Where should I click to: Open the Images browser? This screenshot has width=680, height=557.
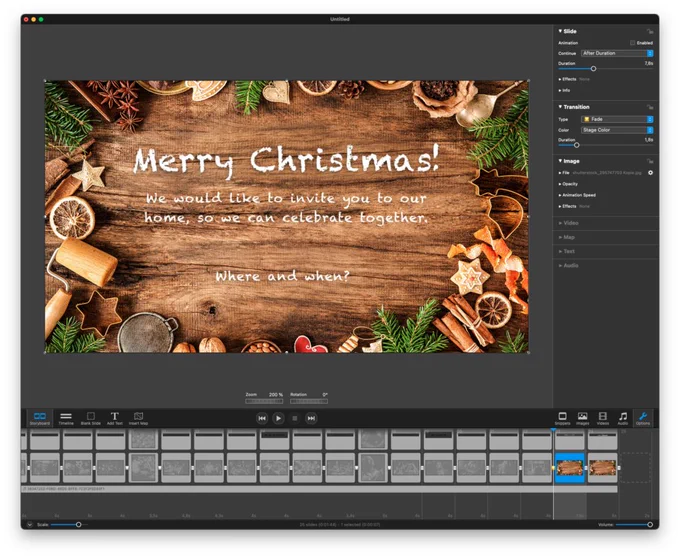click(x=582, y=418)
